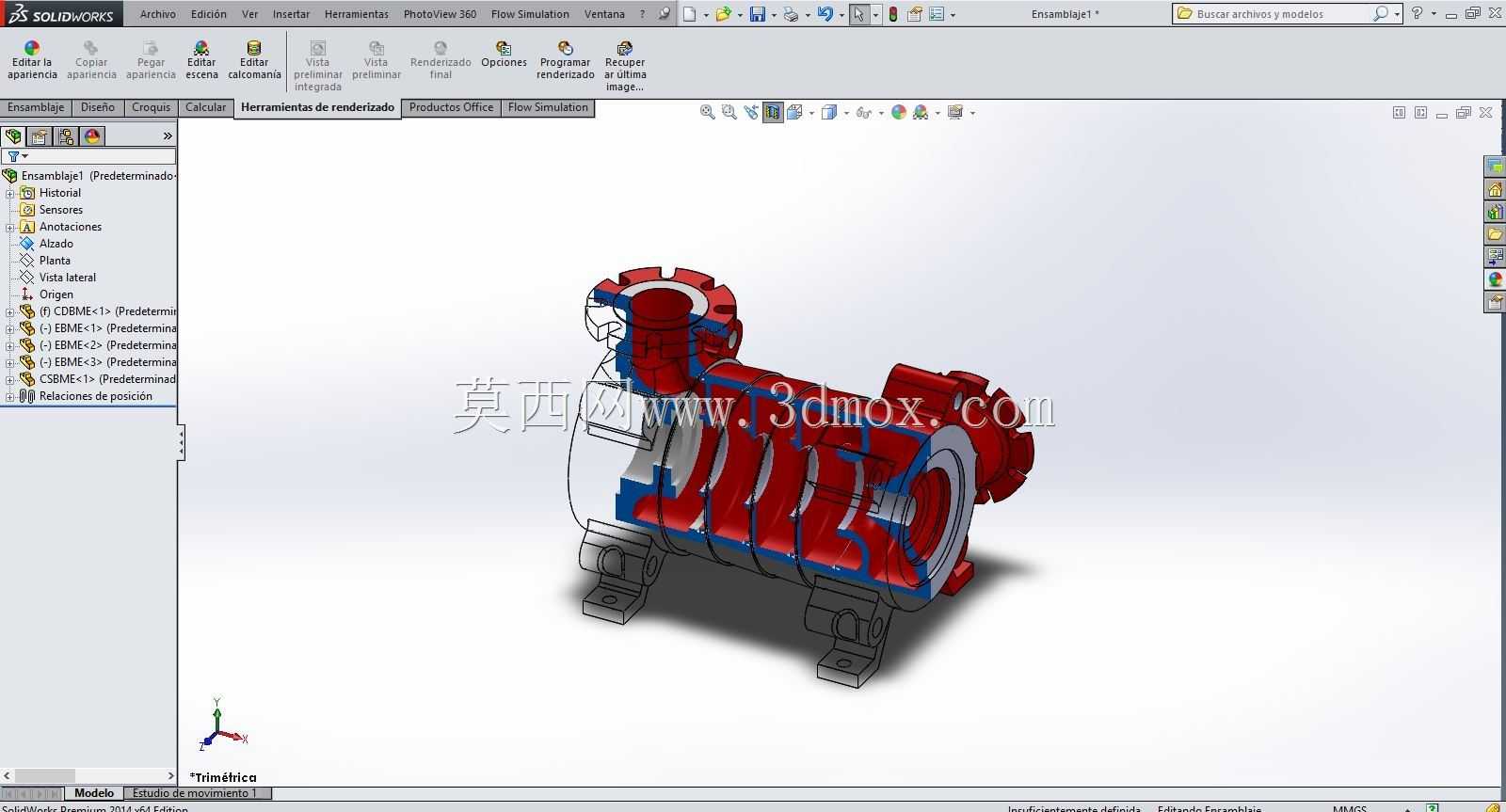
Task: Click Zoom to Fit magnifier
Action: [707, 112]
